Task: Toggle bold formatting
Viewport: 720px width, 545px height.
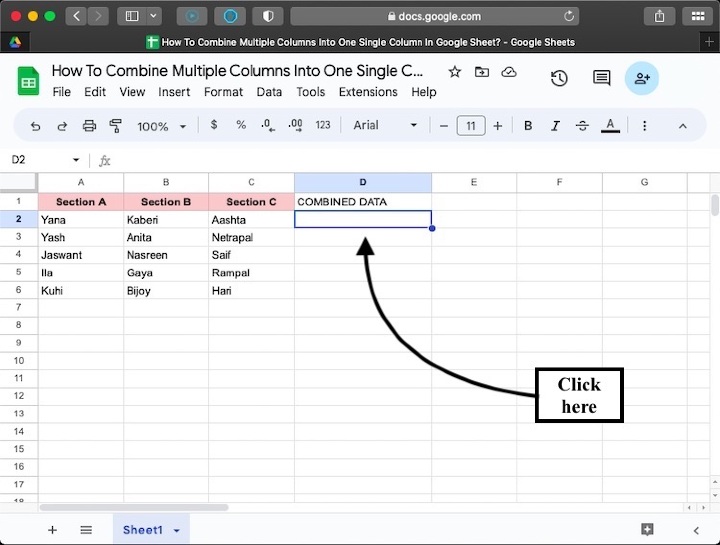Action: (528, 126)
